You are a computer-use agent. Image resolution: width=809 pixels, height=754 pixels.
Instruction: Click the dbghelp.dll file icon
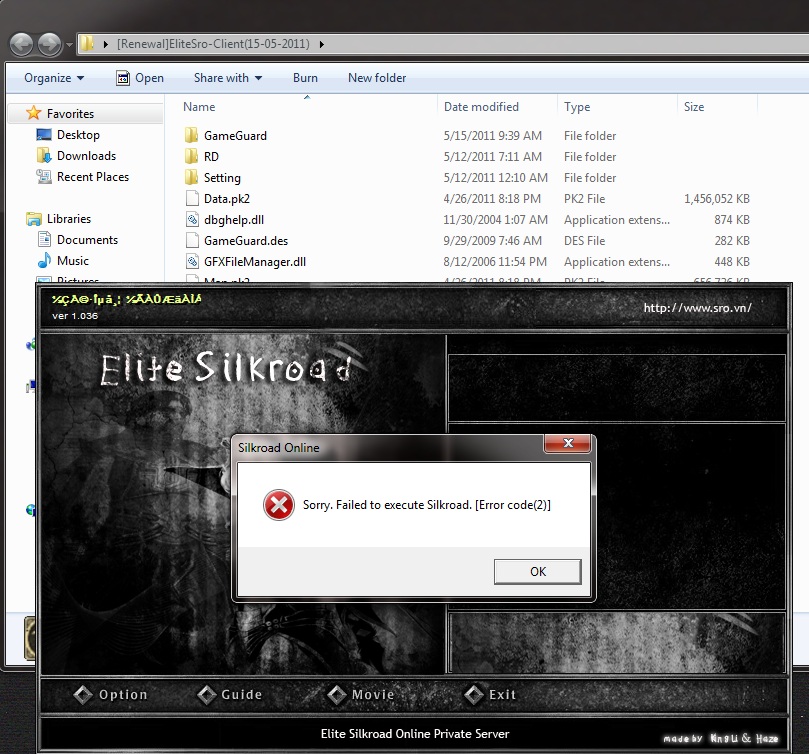[190, 219]
